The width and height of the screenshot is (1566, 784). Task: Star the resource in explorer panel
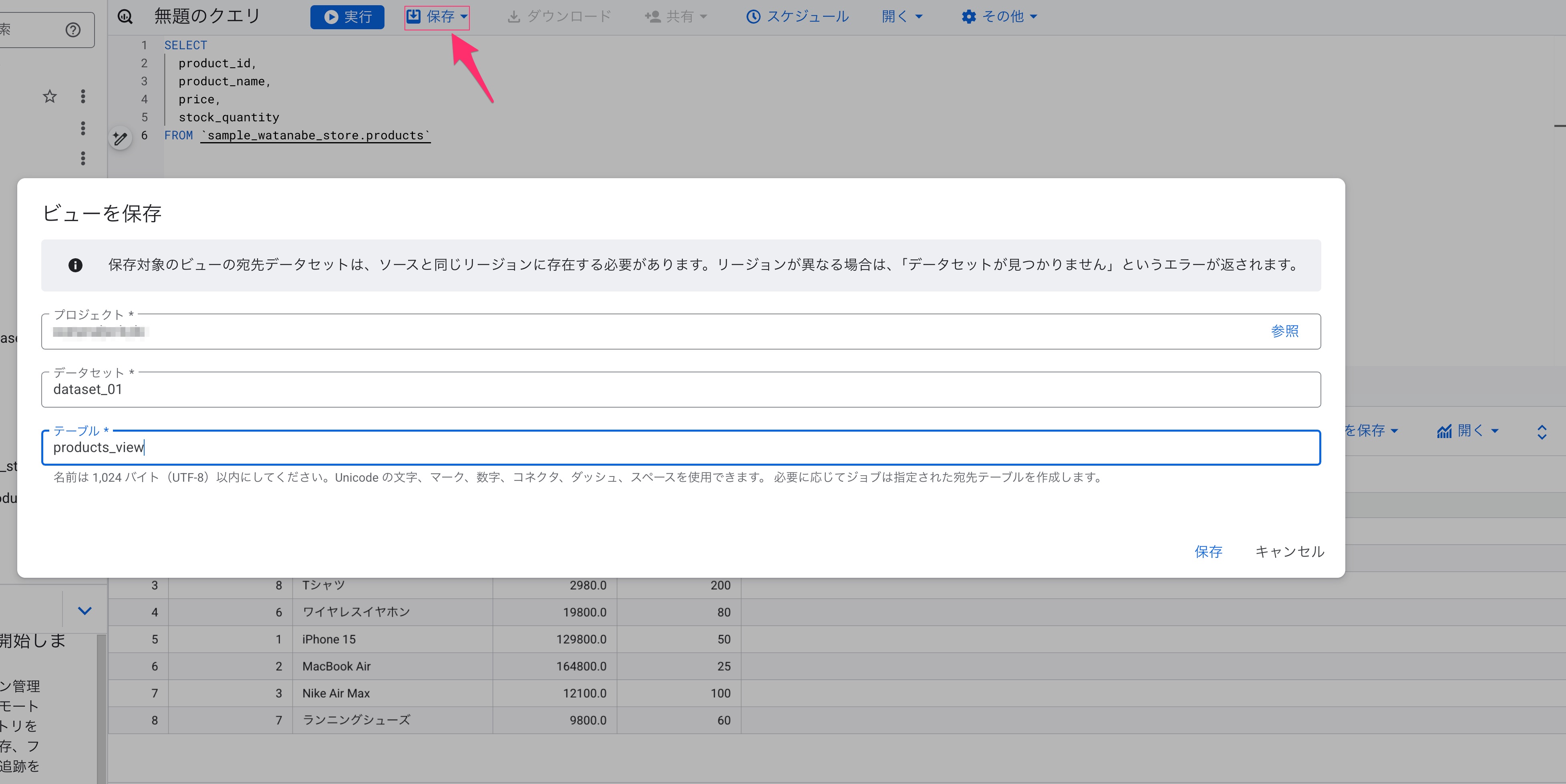(x=50, y=96)
